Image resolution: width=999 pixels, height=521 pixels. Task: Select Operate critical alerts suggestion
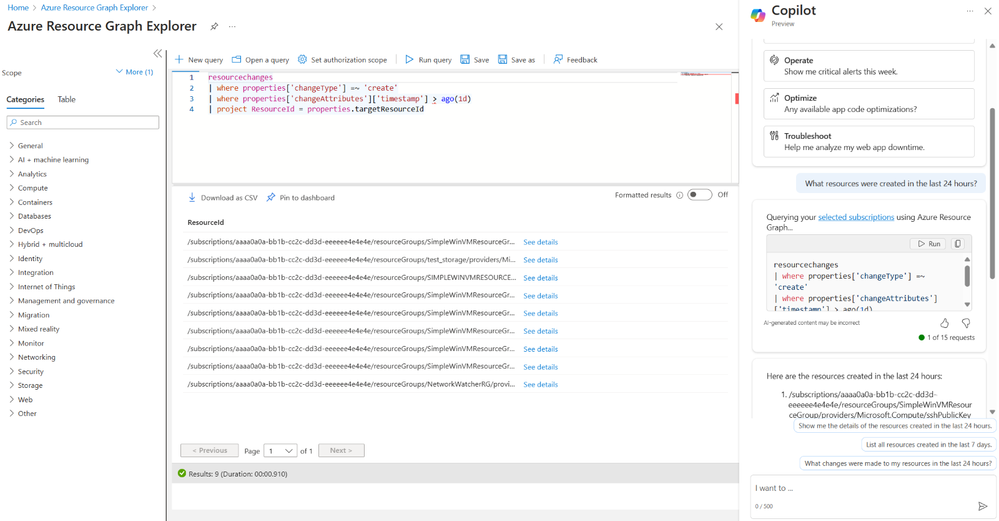click(x=869, y=66)
